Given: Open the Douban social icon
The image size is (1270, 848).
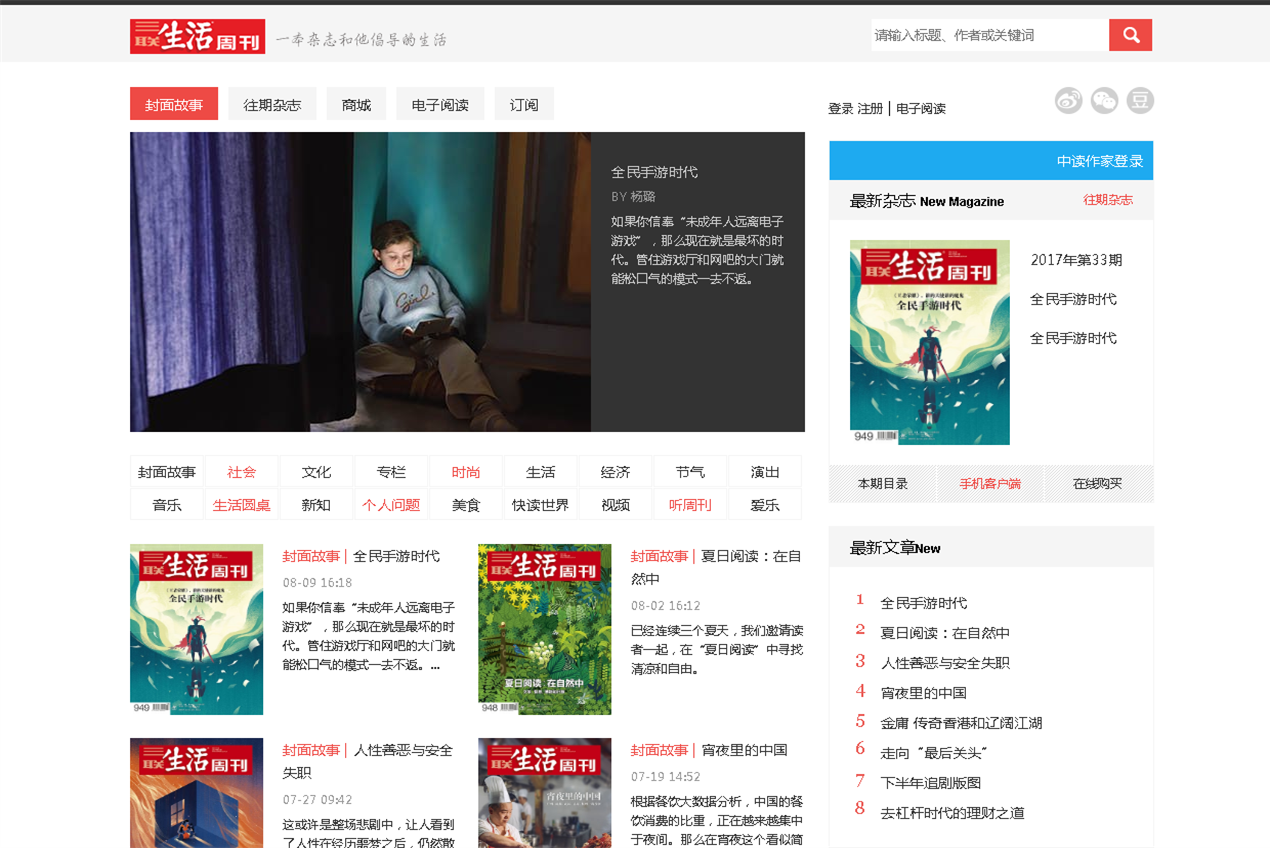Looking at the screenshot, I should (x=1140, y=100).
